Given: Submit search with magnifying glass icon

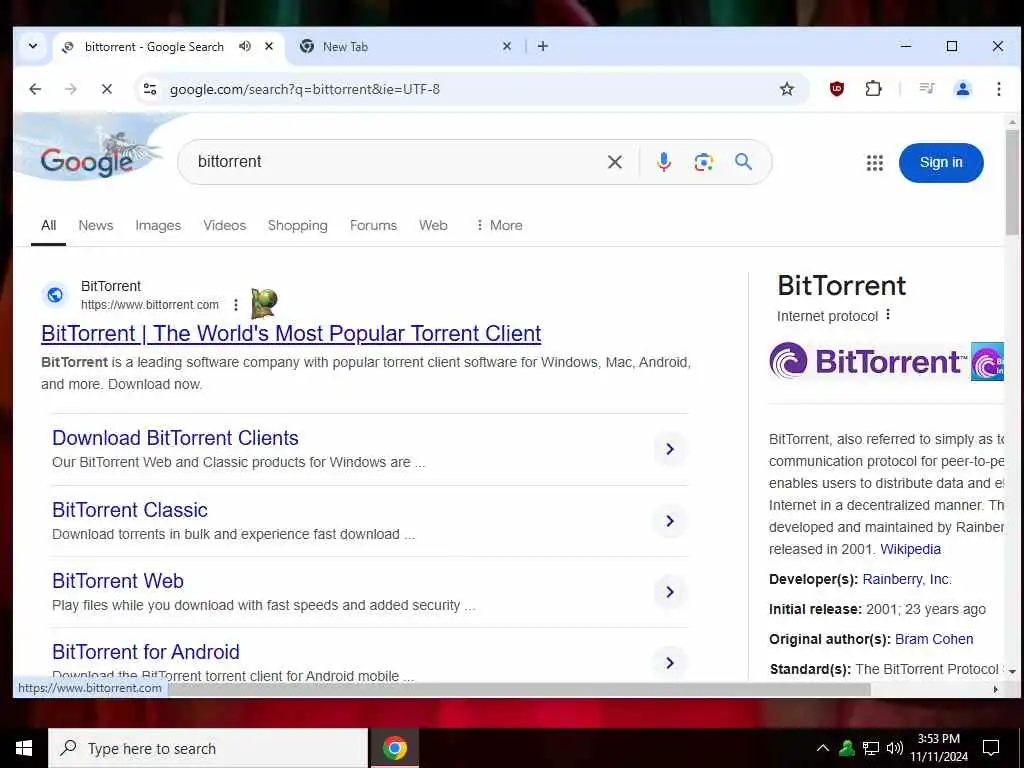Looking at the screenshot, I should [743, 162].
